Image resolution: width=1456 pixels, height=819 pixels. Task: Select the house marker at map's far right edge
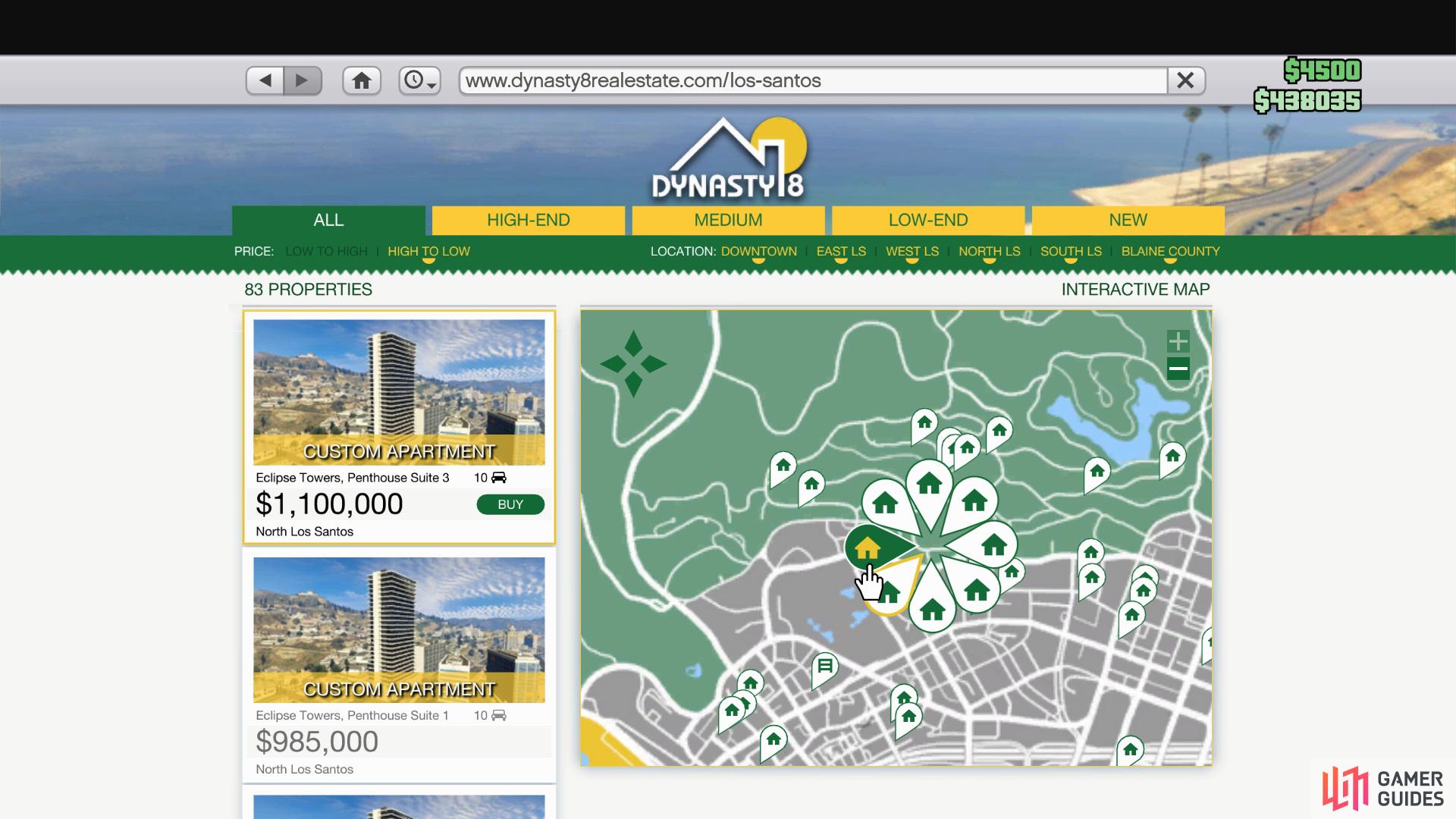point(1208,643)
